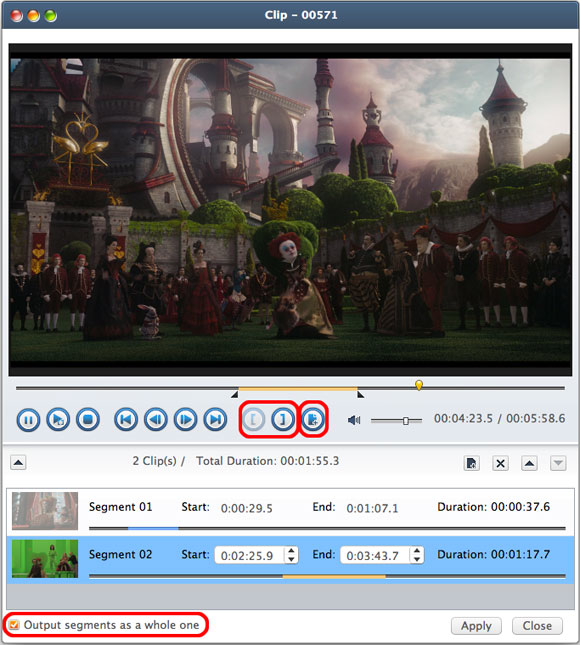
Task: Set start point with left bracket button
Action: tap(253, 420)
